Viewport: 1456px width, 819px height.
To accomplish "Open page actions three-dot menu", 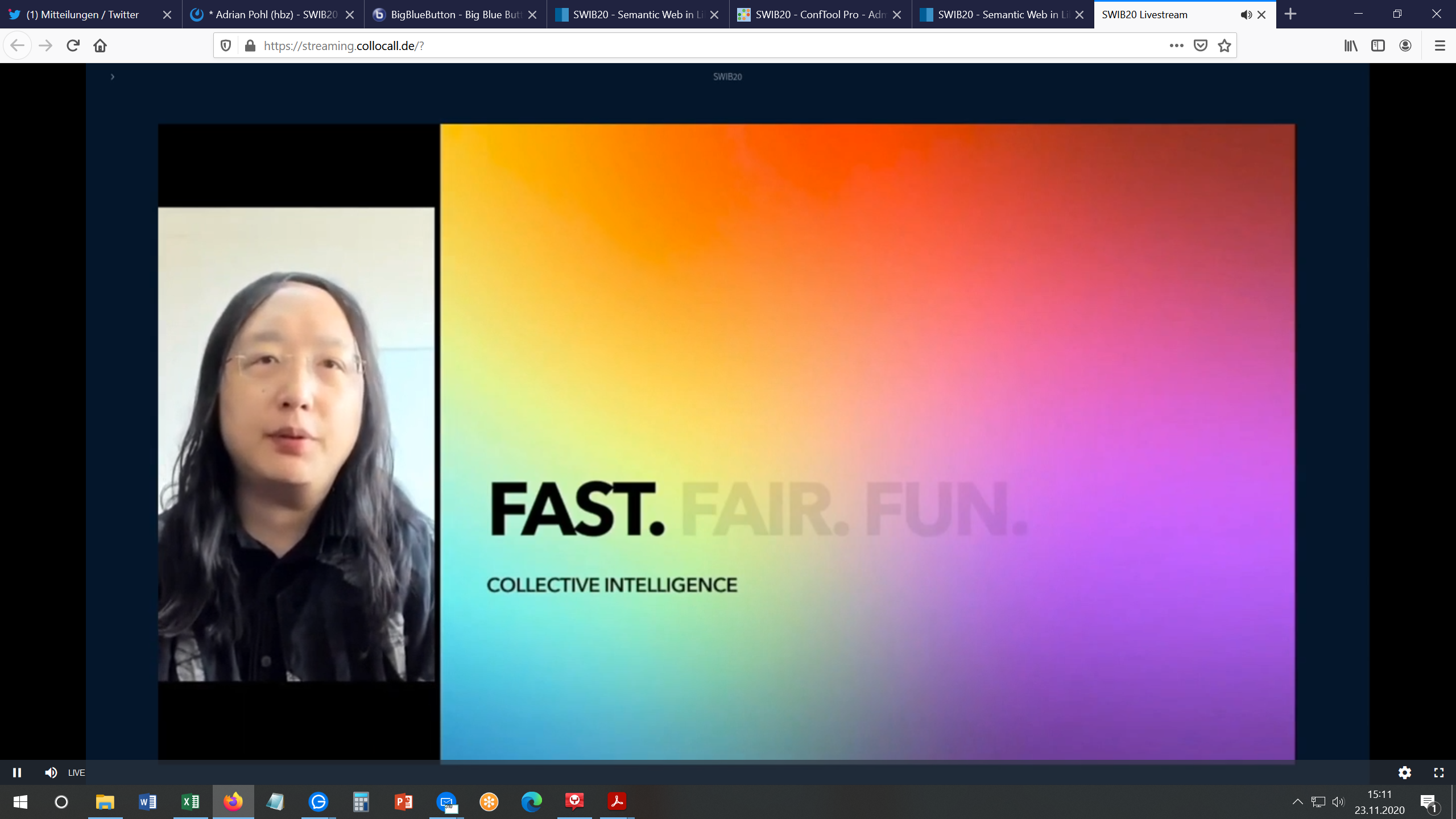I will [x=1176, y=45].
